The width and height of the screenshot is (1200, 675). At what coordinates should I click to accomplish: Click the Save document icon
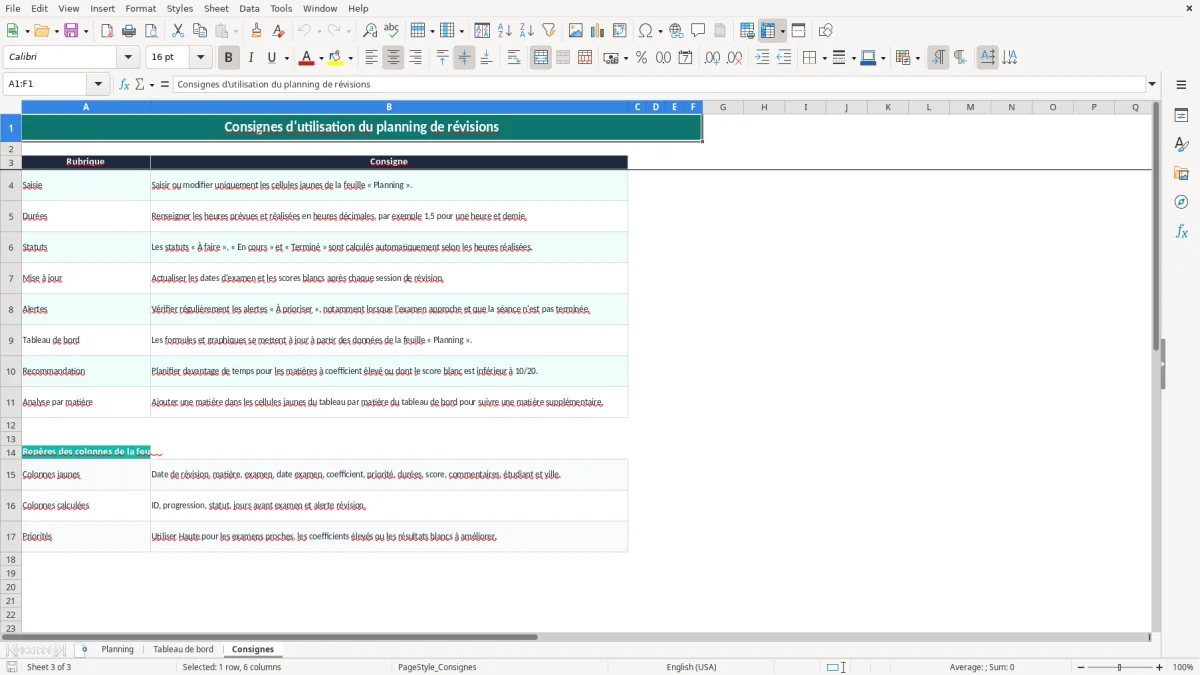pyautogui.click(x=71, y=31)
